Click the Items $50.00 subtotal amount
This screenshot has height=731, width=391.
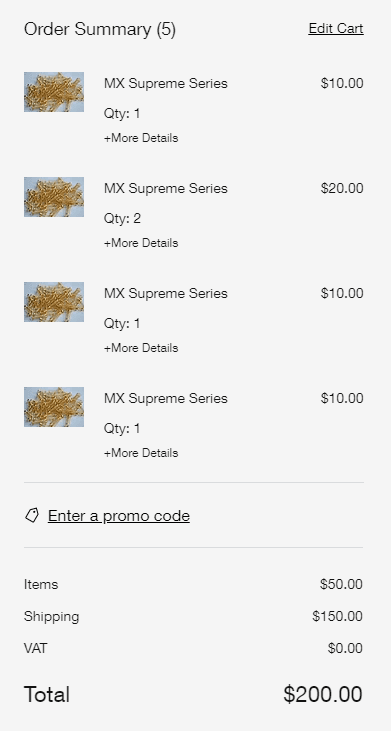(x=341, y=584)
